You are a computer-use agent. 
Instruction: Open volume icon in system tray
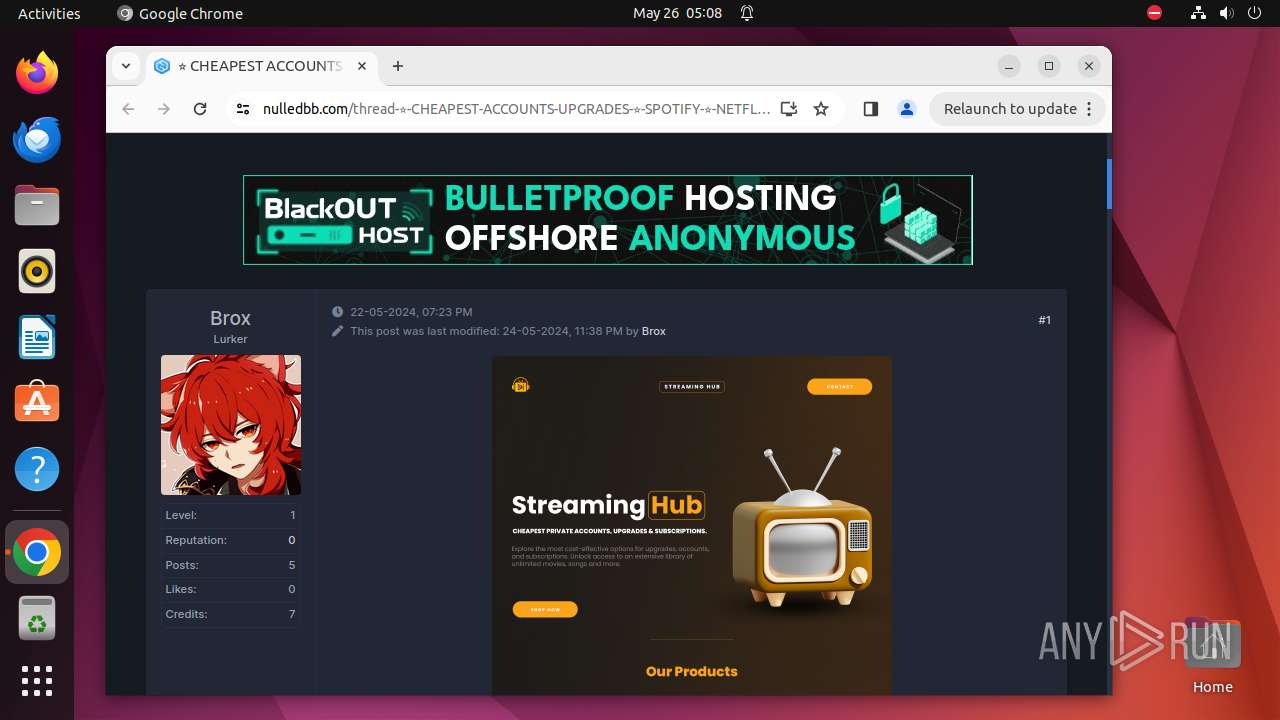point(1226,13)
